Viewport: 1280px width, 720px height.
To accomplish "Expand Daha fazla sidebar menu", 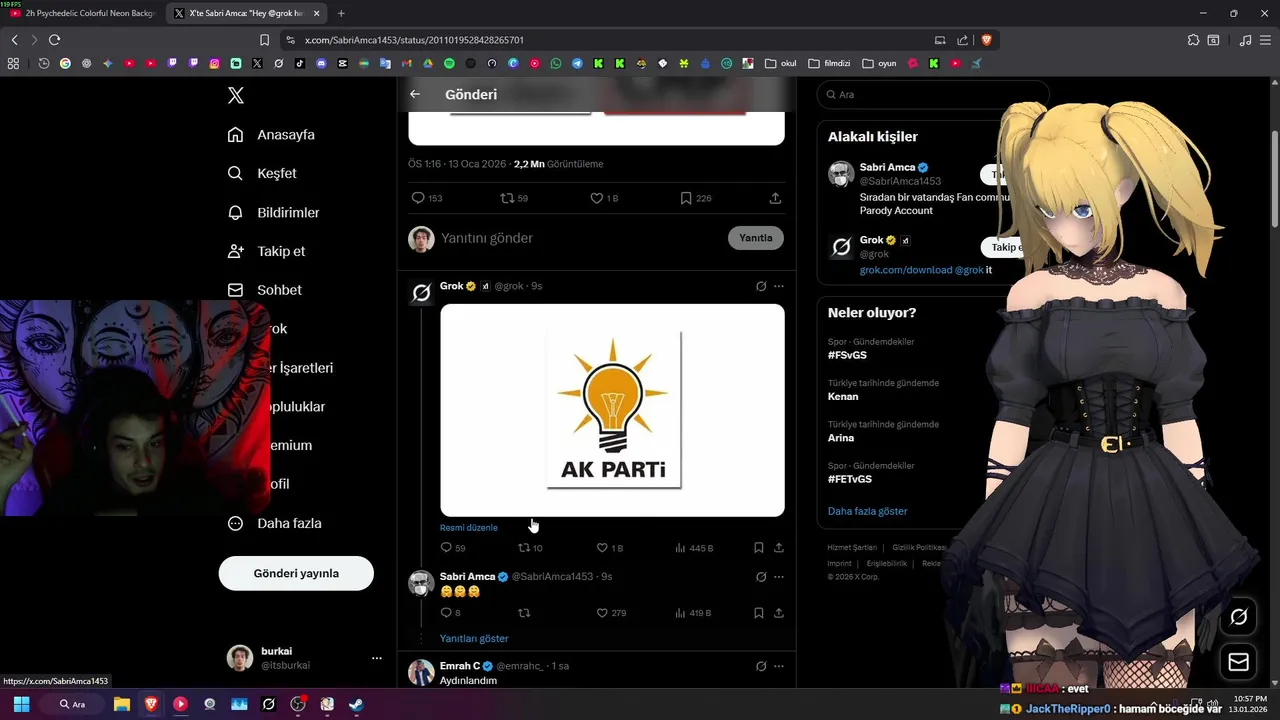I will [274, 523].
